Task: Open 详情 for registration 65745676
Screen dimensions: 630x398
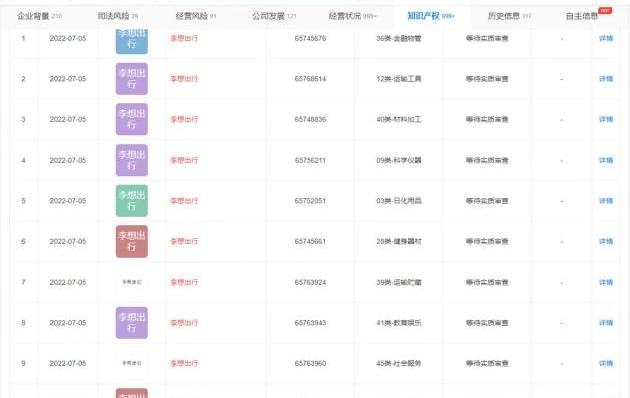Action: (x=606, y=39)
